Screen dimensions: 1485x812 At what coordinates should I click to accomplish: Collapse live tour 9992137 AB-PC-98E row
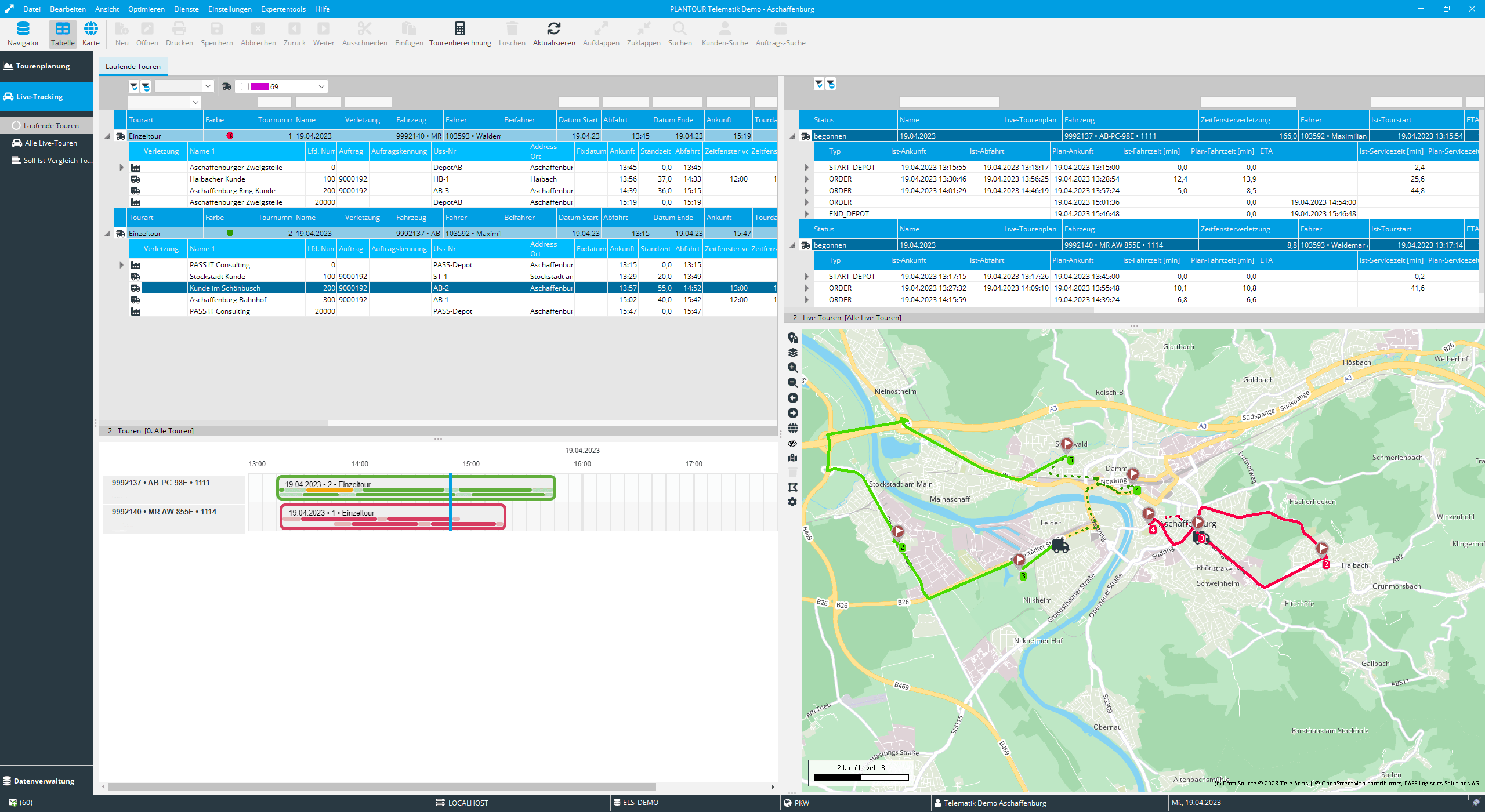tap(792, 136)
